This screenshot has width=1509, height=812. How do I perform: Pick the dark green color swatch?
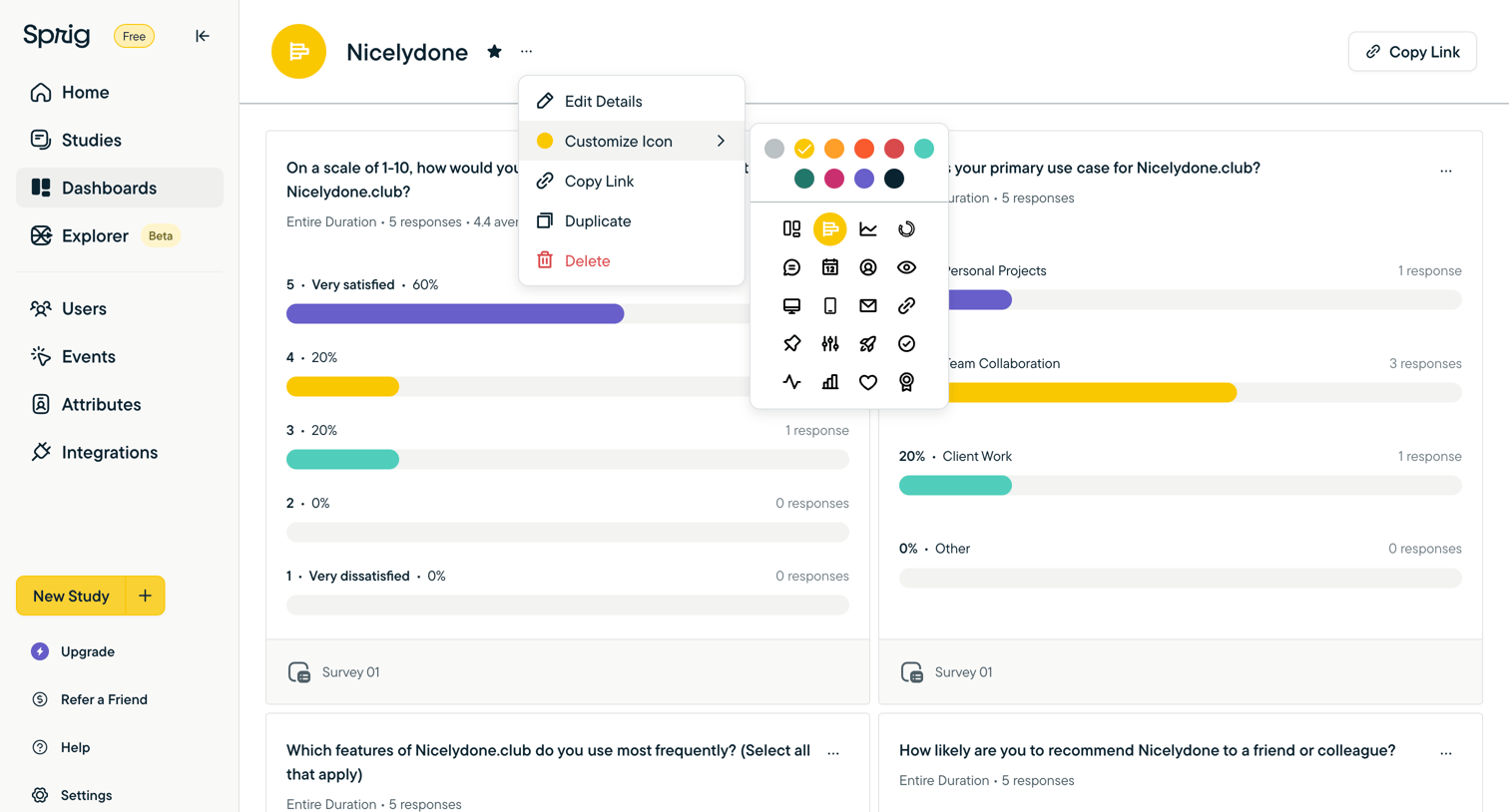[x=804, y=179]
